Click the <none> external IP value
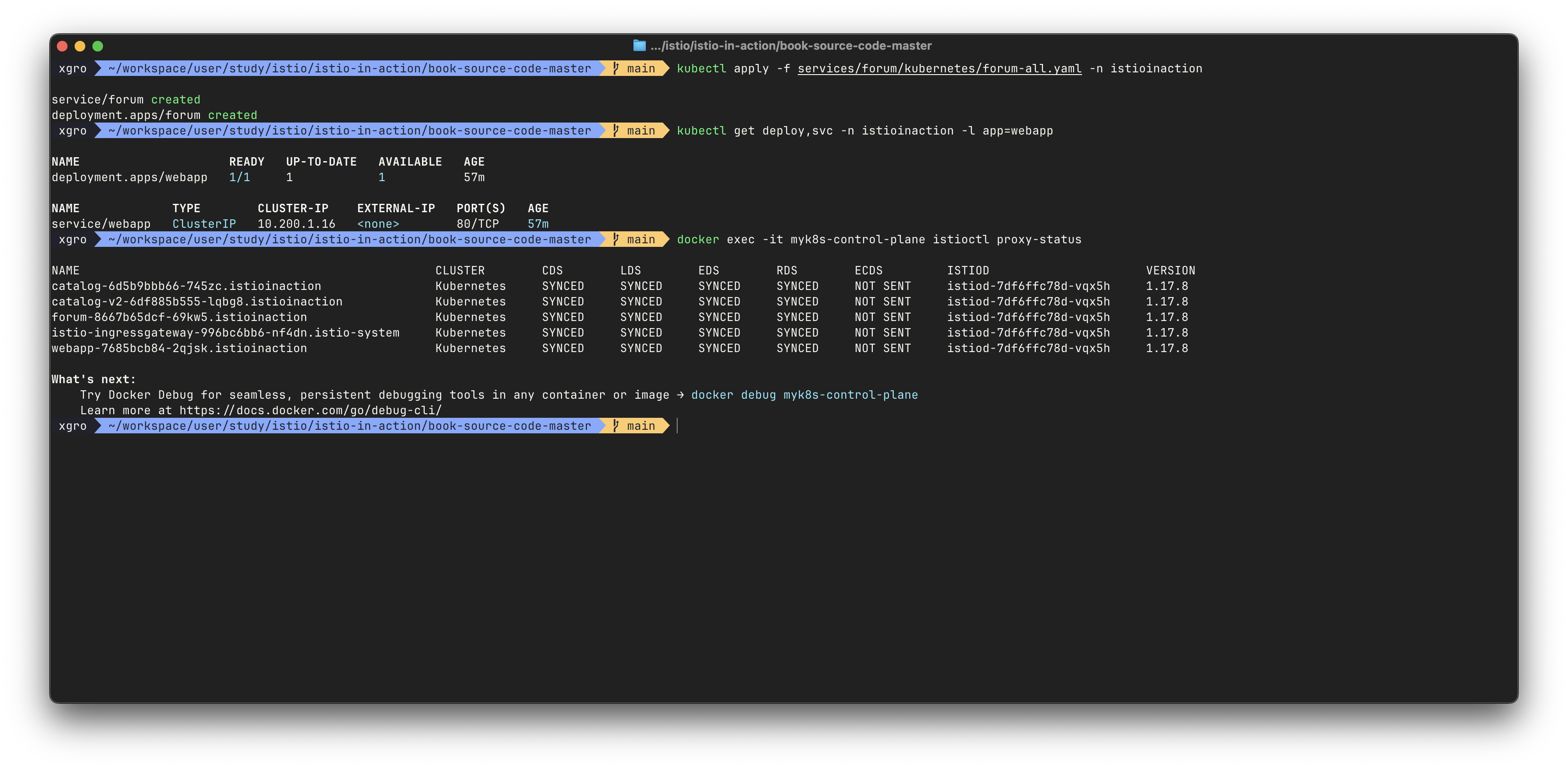 point(378,224)
